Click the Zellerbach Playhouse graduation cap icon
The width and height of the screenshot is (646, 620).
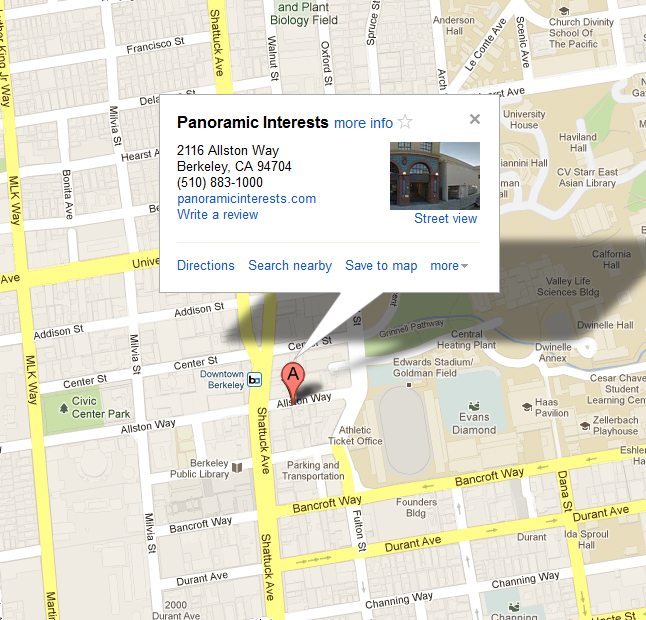pyautogui.click(x=585, y=426)
